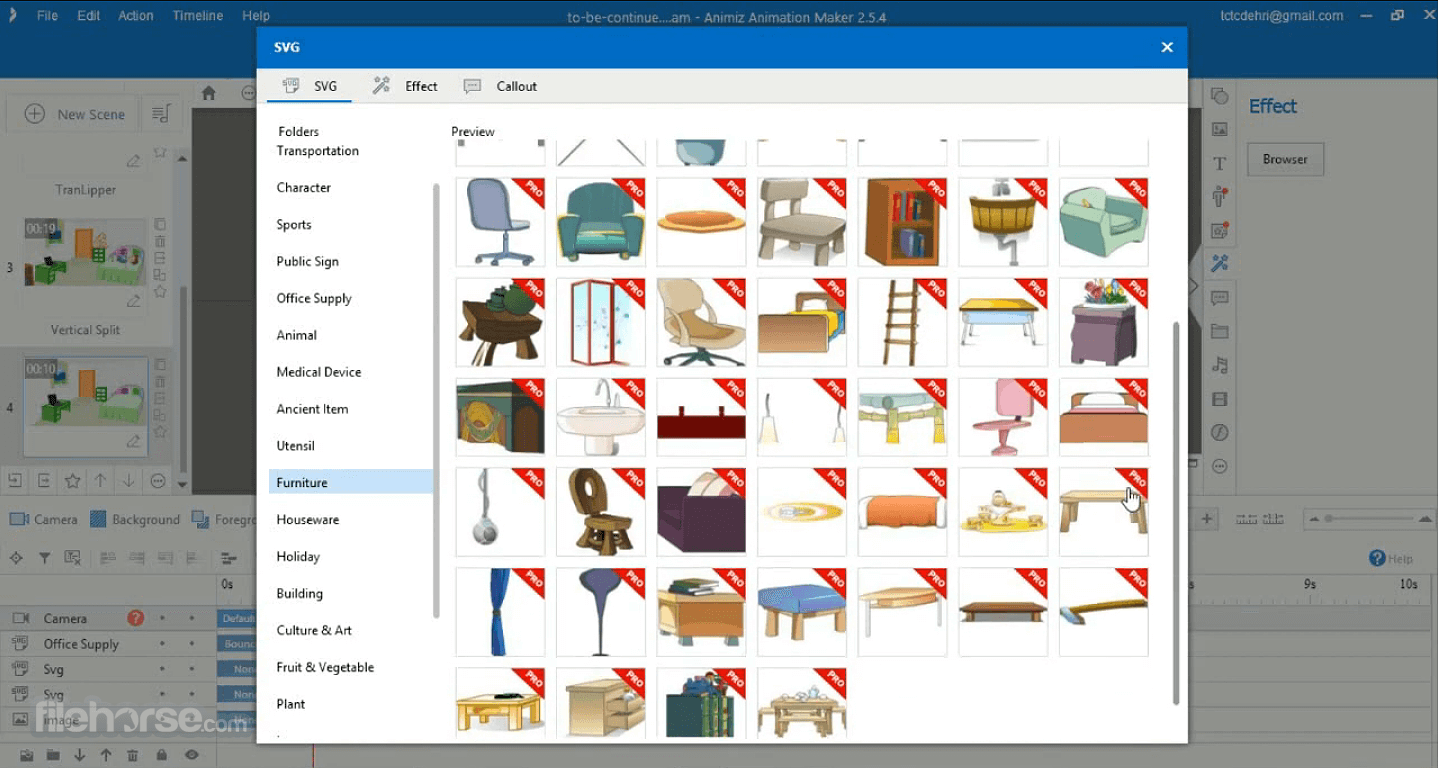The height and width of the screenshot is (768, 1439).
Task: Select the Shape tool icon in right sidebar
Action: click(1219, 96)
